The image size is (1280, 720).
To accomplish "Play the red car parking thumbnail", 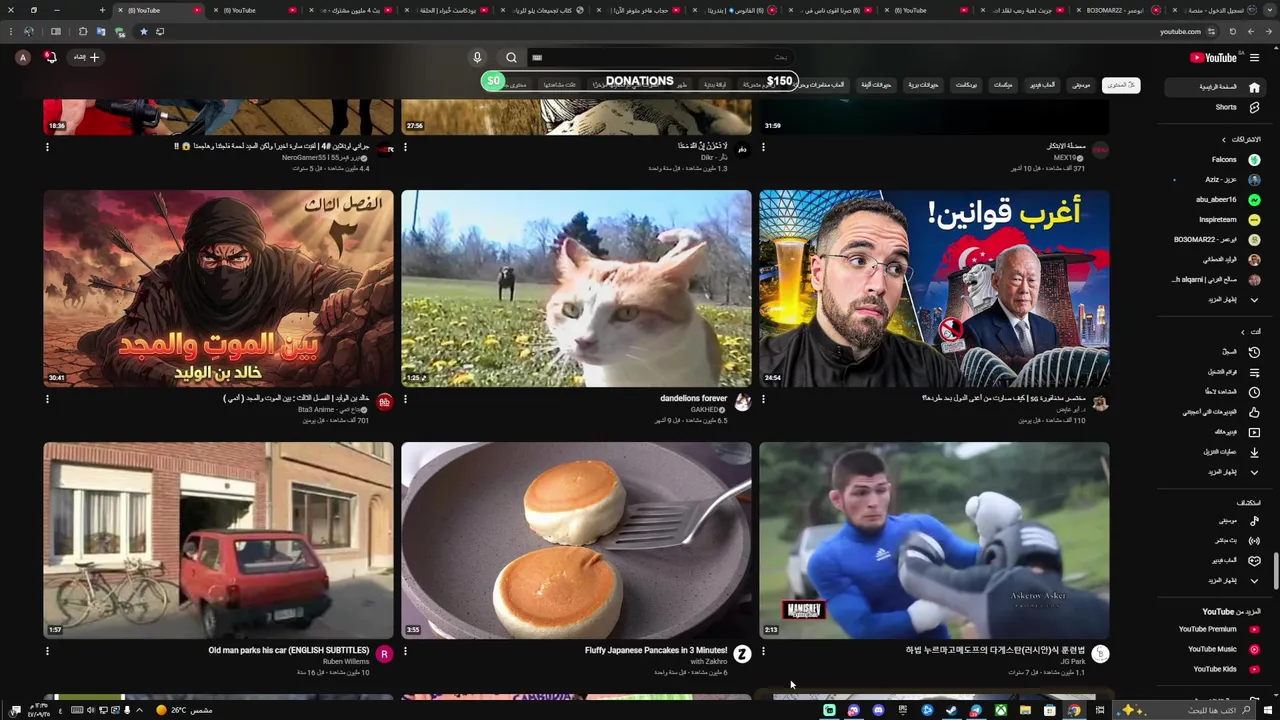I will (x=218, y=540).
